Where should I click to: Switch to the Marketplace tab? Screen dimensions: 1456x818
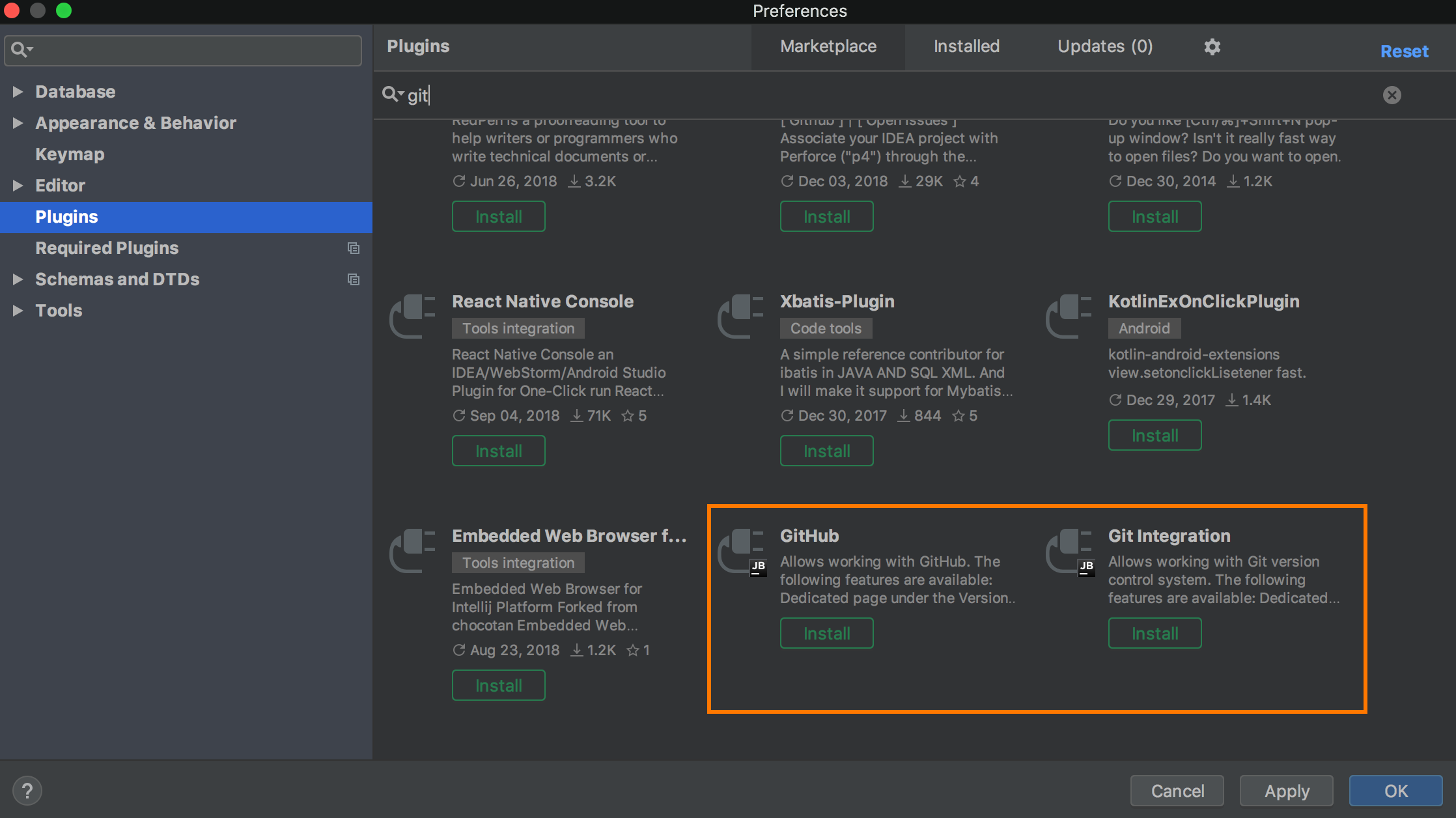pyautogui.click(x=828, y=46)
